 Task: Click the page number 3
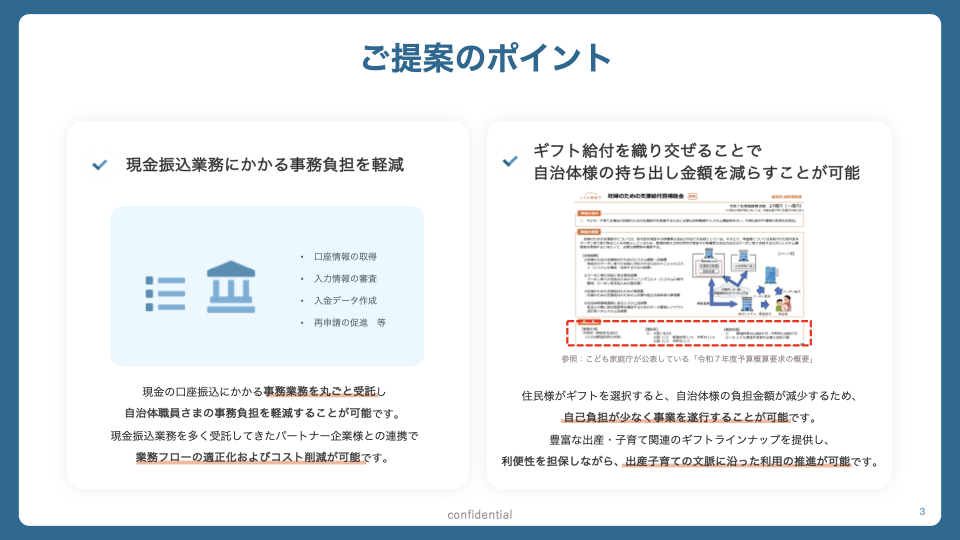(x=922, y=512)
